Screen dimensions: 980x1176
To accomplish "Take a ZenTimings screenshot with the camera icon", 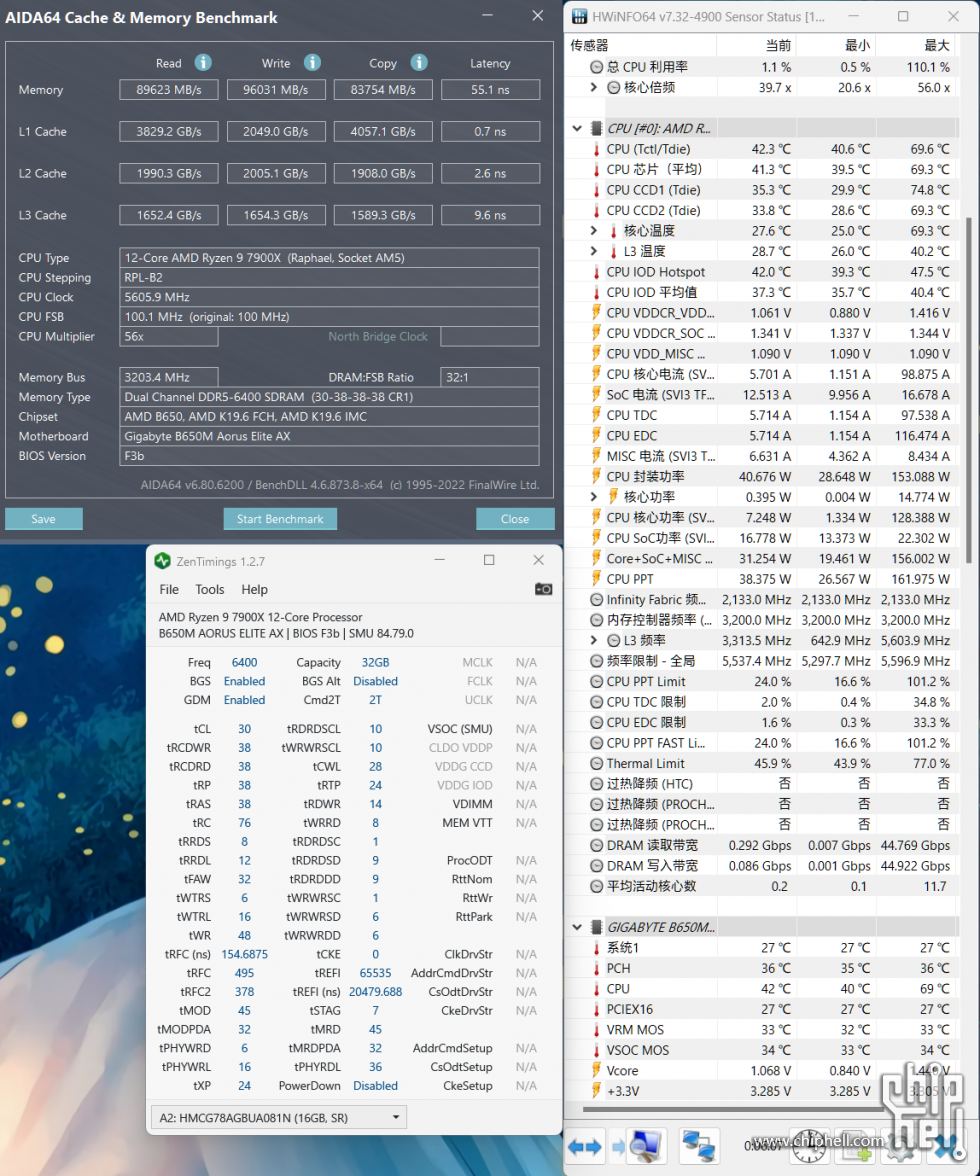I will point(543,590).
